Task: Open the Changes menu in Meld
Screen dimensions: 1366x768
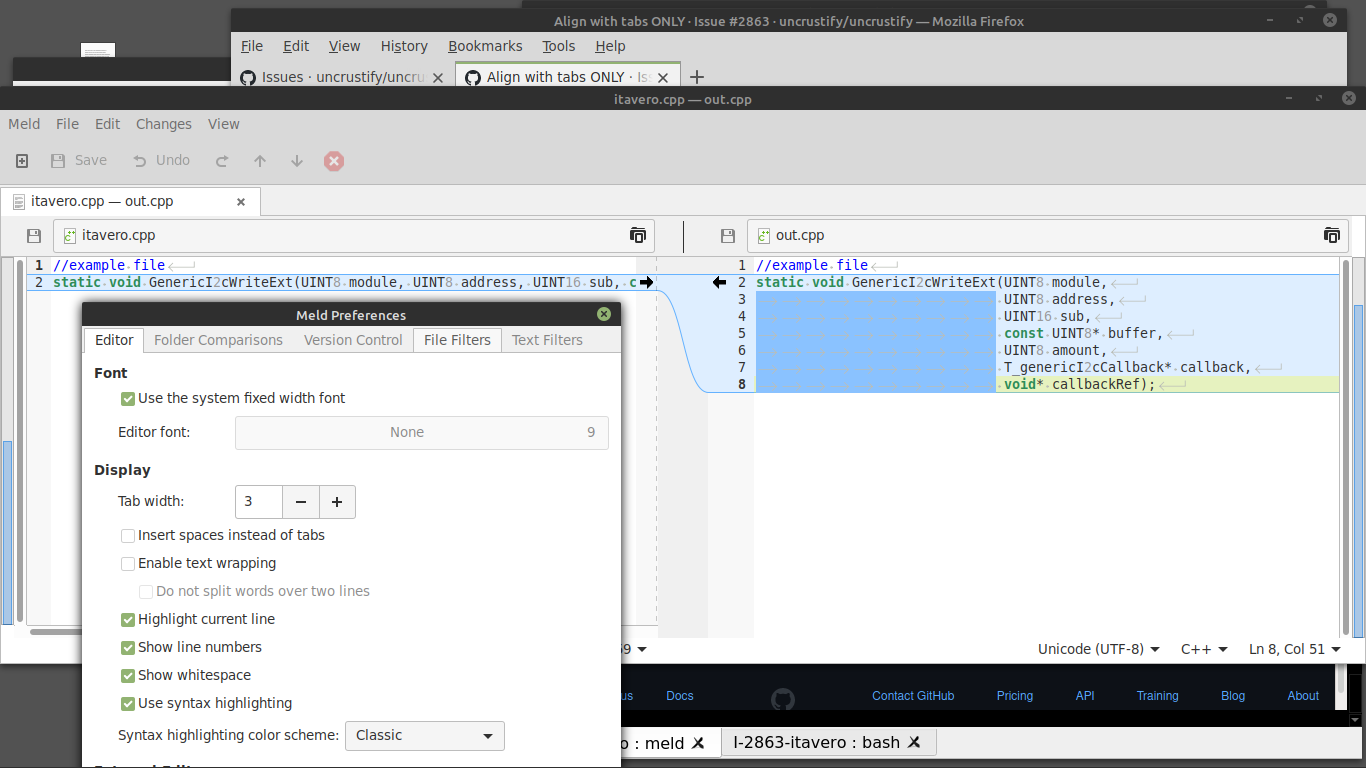Action: point(163,124)
